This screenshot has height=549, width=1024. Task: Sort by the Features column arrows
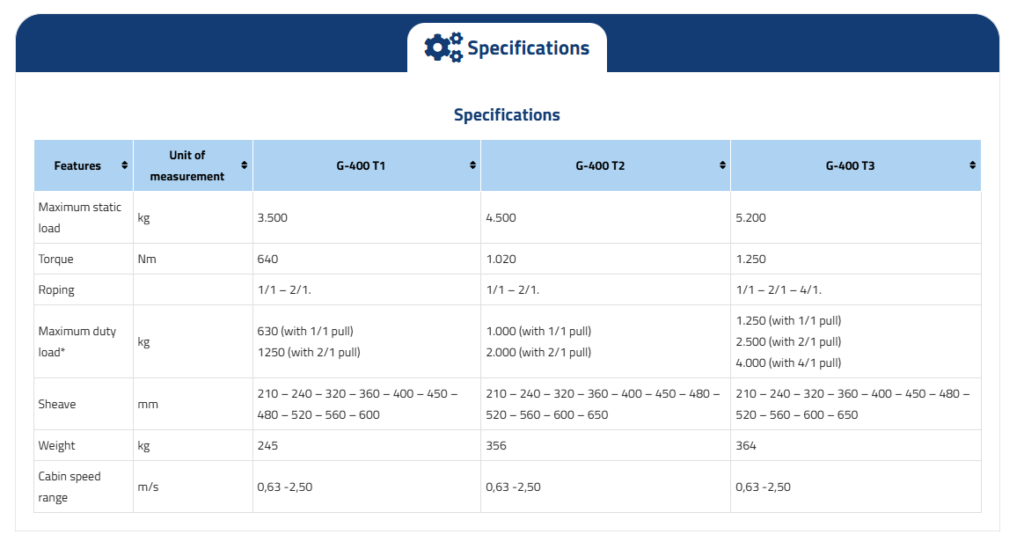[125, 165]
